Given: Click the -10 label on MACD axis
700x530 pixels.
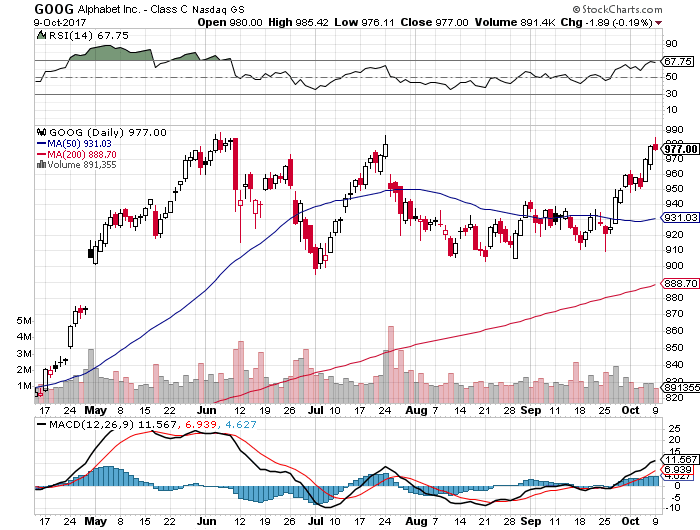Looking at the screenshot, I should [673, 508].
